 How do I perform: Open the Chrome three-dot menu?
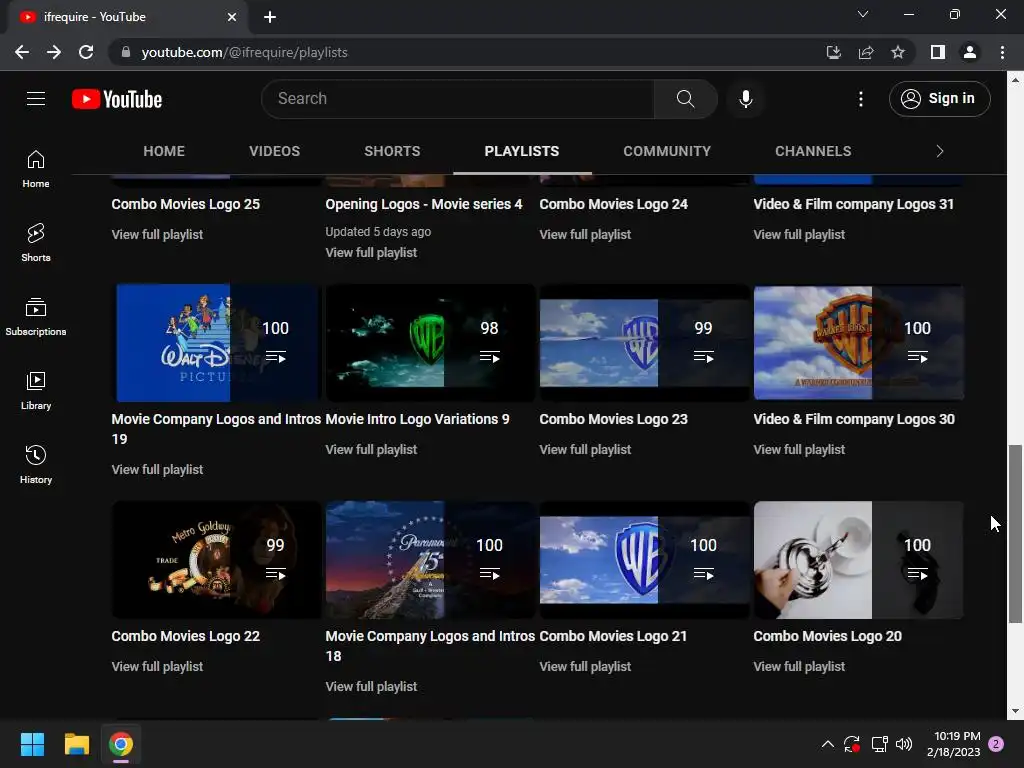pos(1002,52)
